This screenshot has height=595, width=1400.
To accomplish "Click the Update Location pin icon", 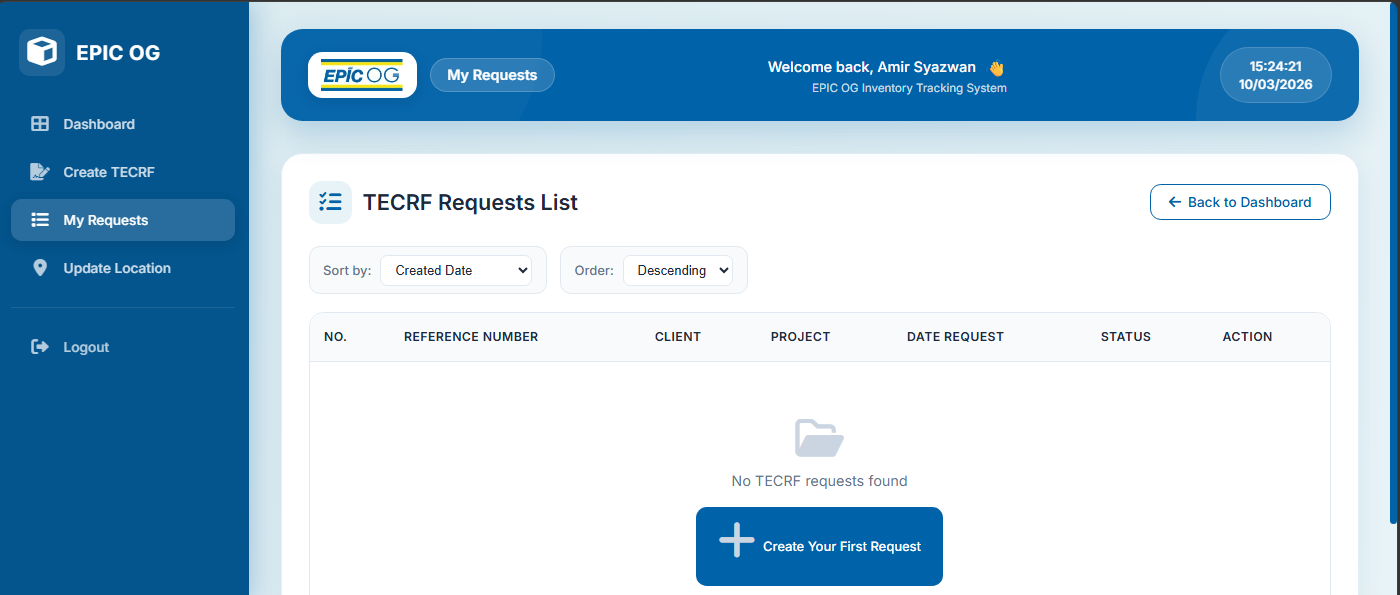I will [x=40, y=268].
